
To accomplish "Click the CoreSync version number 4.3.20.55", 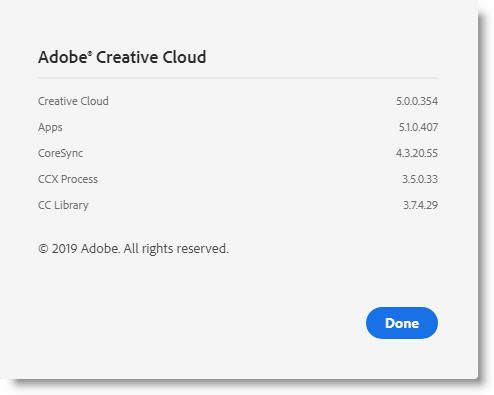I will pyautogui.click(x=417, y=153).
